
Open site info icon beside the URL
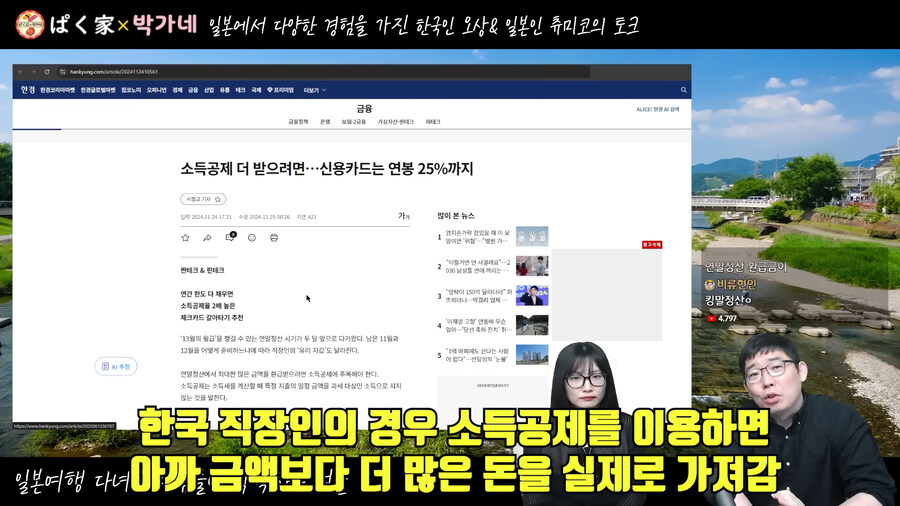click(x=62, y=72)
